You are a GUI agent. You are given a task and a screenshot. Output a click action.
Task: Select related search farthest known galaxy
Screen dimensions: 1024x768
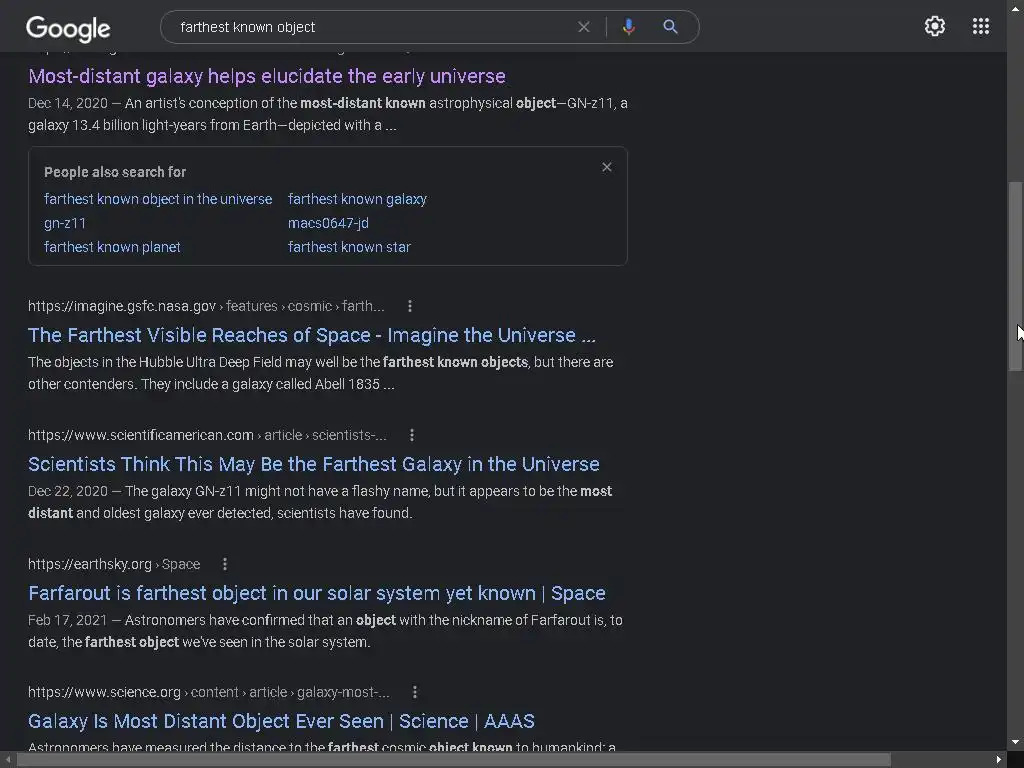[x=357, y=199]
